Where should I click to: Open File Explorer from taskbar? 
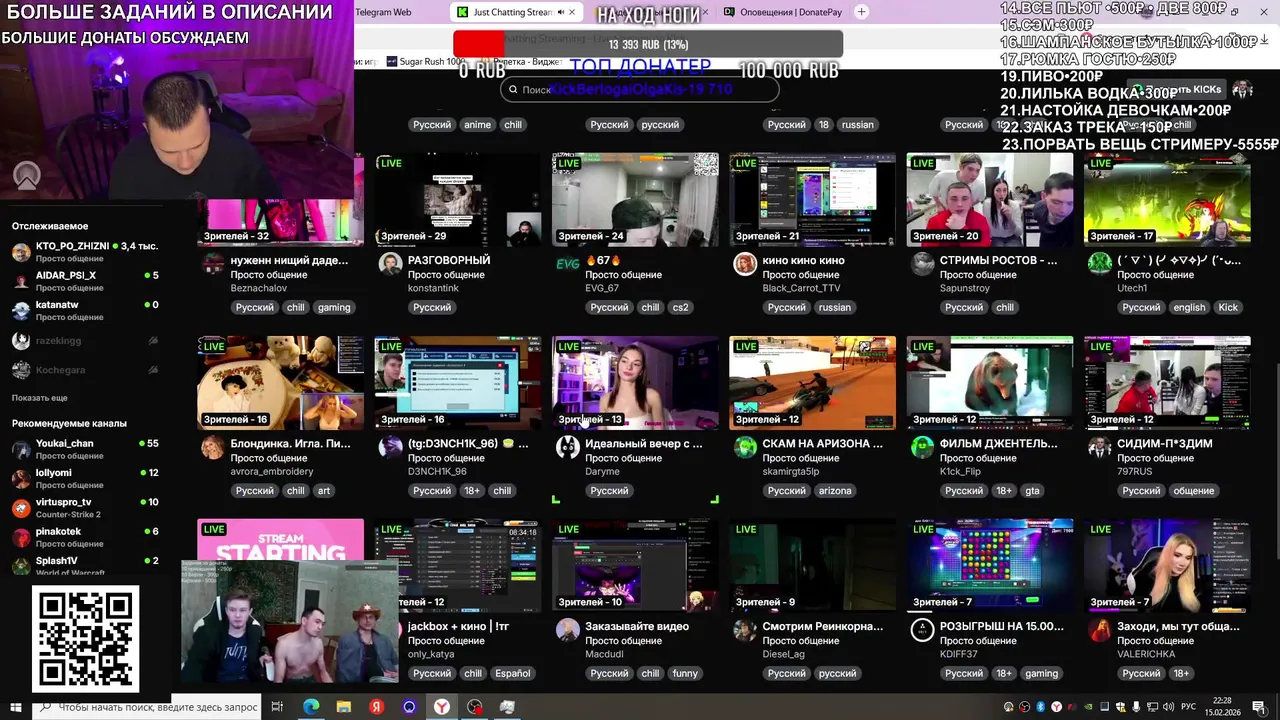pyautogui.click(x=343, y=707)
